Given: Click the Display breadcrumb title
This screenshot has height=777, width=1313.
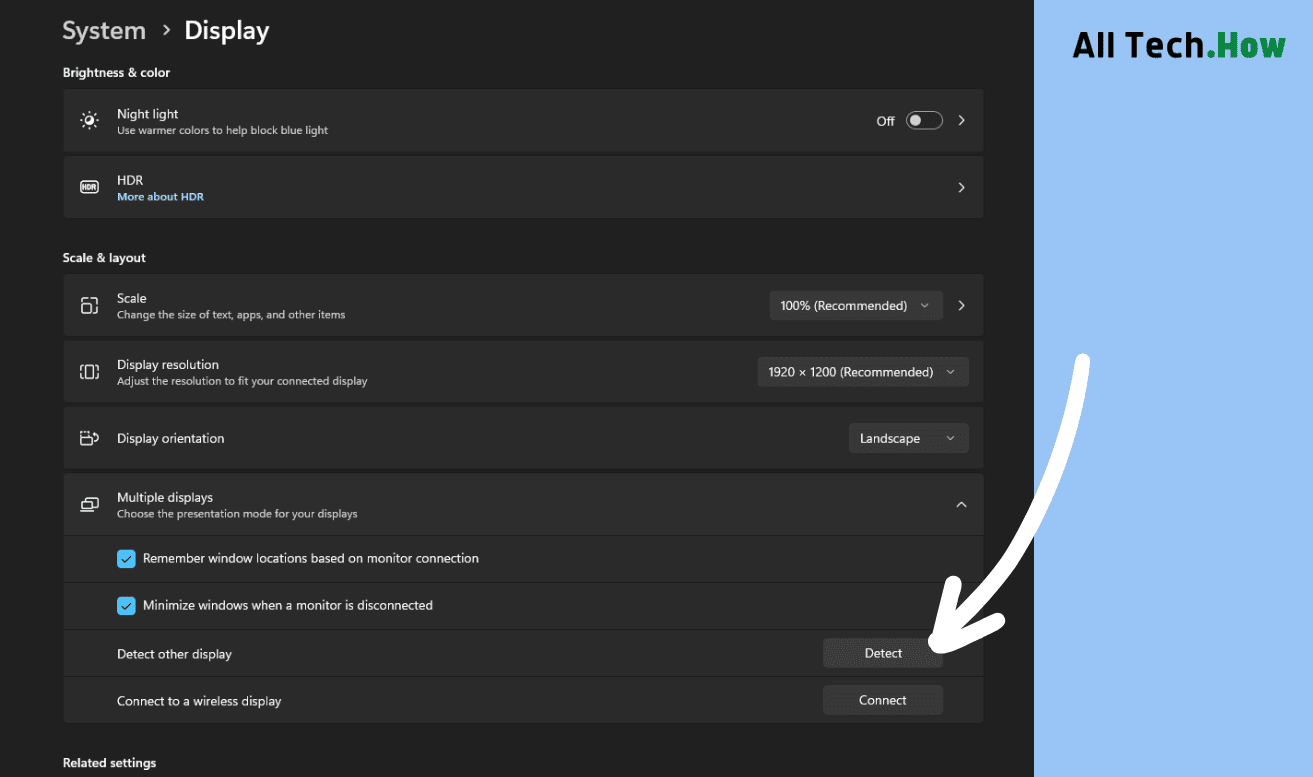Looking at the screenshot, I should click(x=227, y=31).
